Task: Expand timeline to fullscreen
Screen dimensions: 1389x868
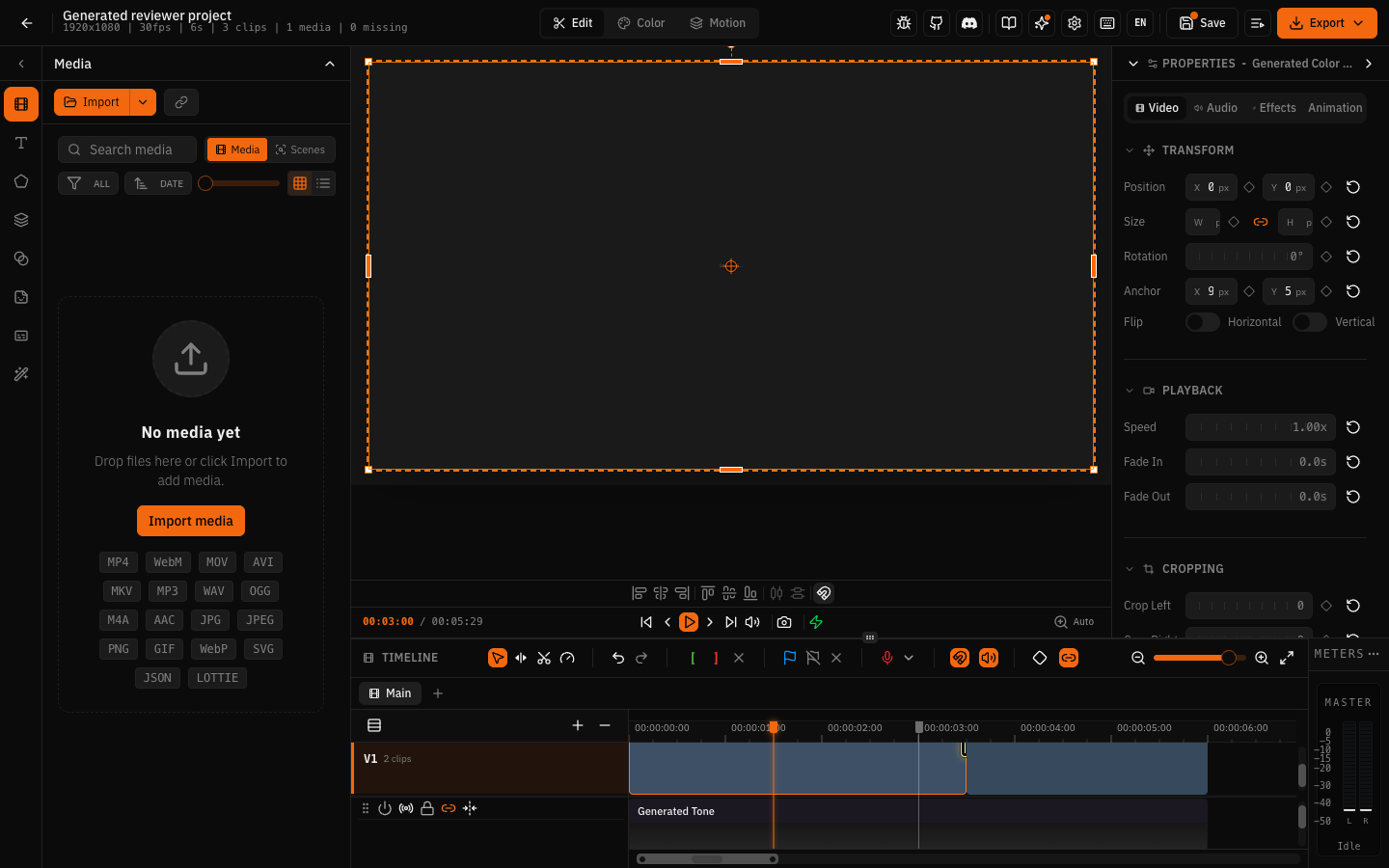Action: (x=1287, y=658)
